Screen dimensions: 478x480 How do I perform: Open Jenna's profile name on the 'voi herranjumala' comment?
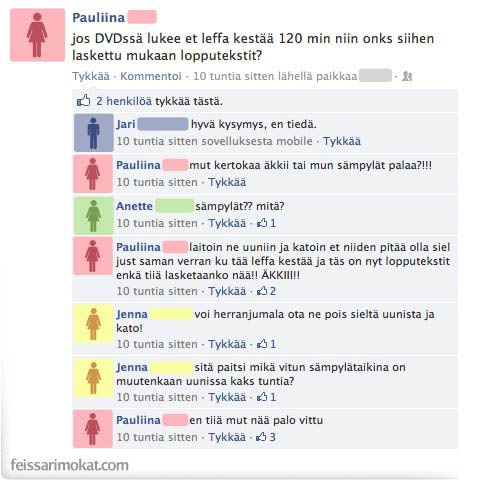132,314
